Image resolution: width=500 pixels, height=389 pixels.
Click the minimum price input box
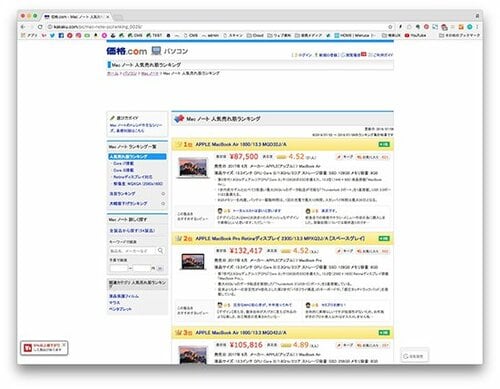(119, 268)
